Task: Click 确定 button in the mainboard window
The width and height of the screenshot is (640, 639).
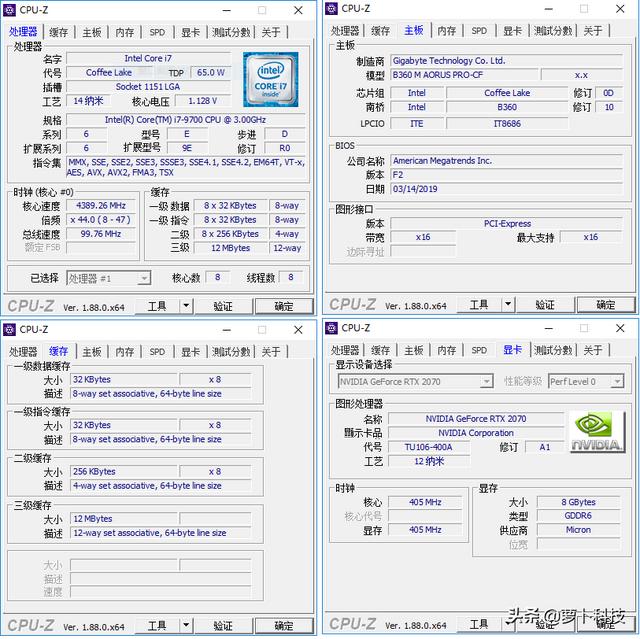Action: 606,304
